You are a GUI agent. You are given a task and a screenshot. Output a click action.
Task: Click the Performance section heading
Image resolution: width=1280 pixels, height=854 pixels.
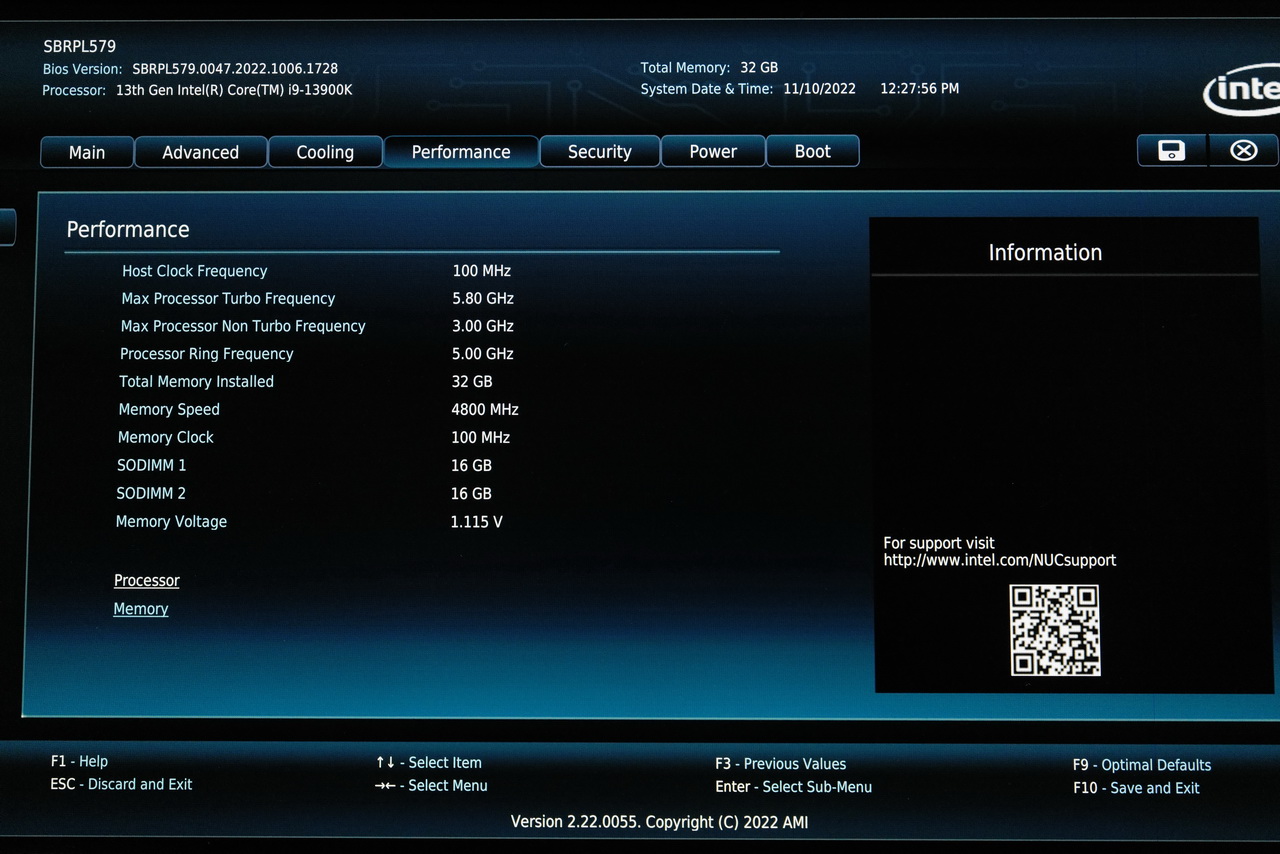[x=128, y=229]
